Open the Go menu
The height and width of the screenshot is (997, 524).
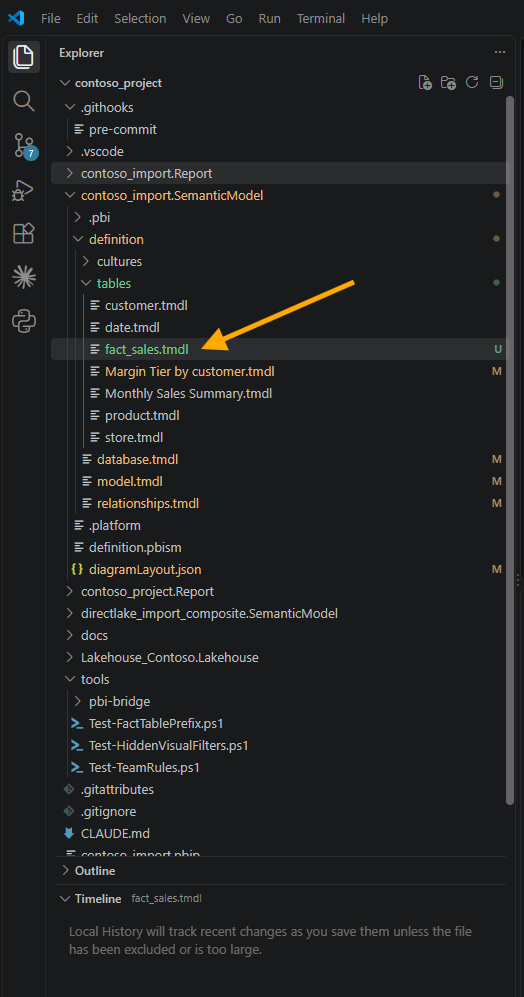[x=234, y=18]
